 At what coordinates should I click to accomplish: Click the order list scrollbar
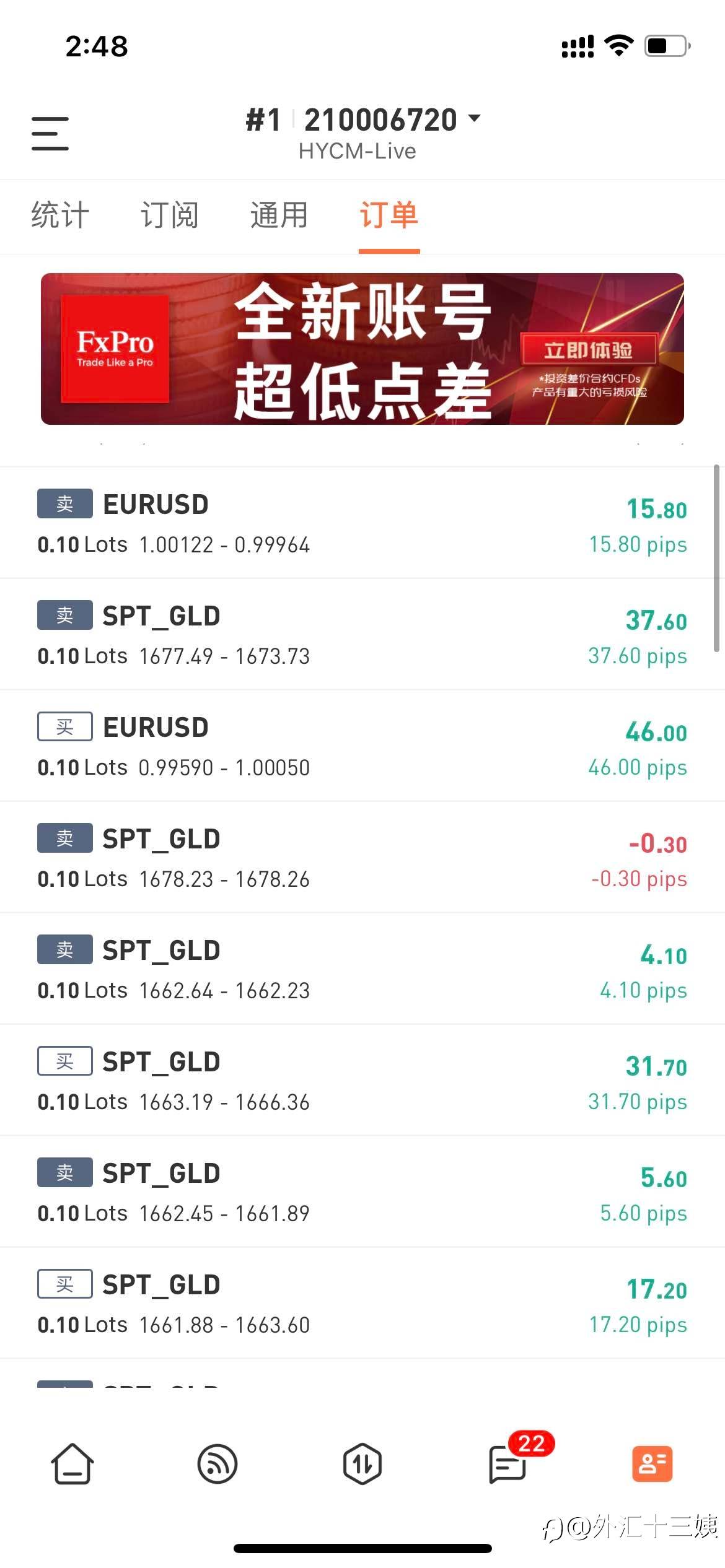(716, 557)
